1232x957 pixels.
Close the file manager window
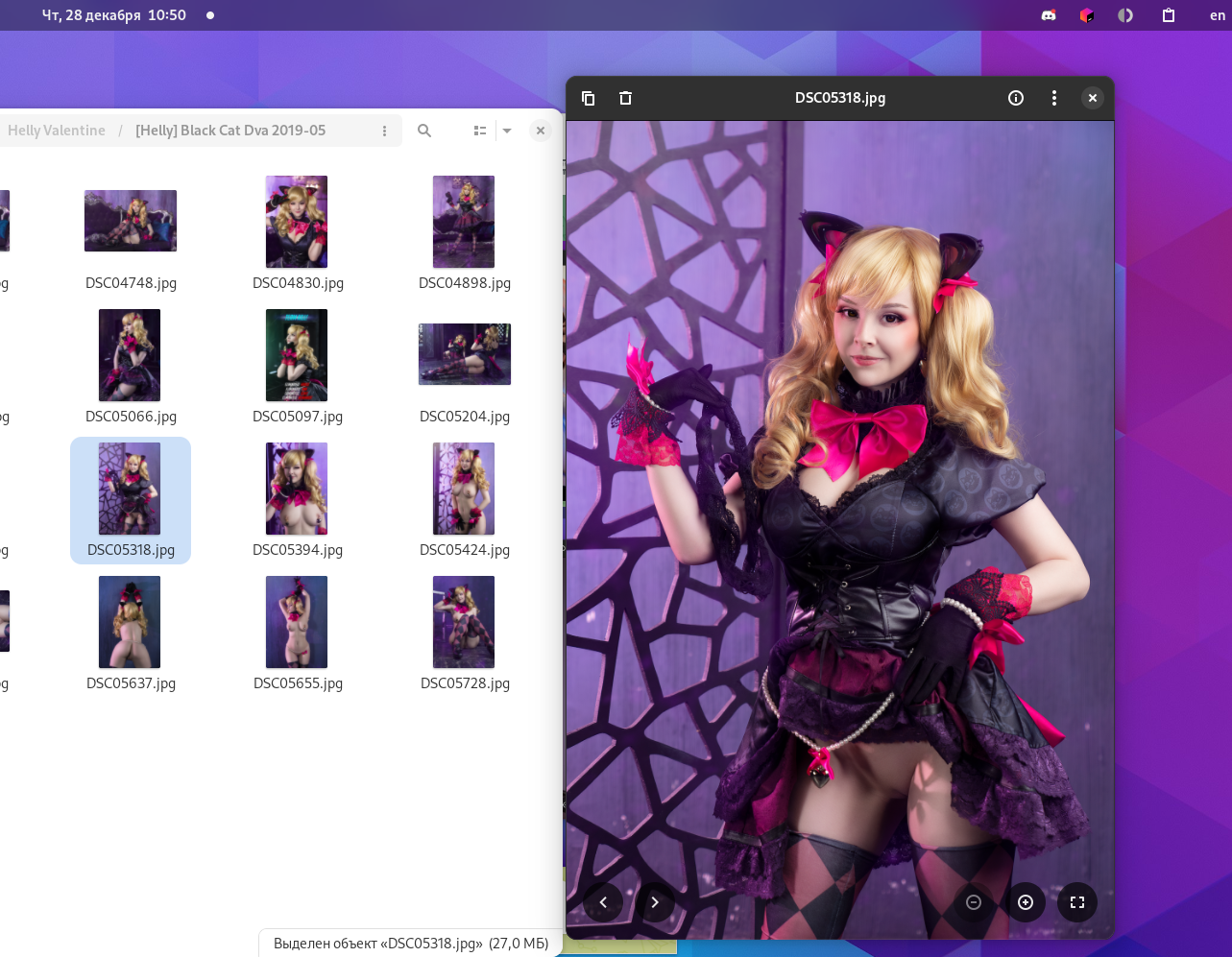541,131
